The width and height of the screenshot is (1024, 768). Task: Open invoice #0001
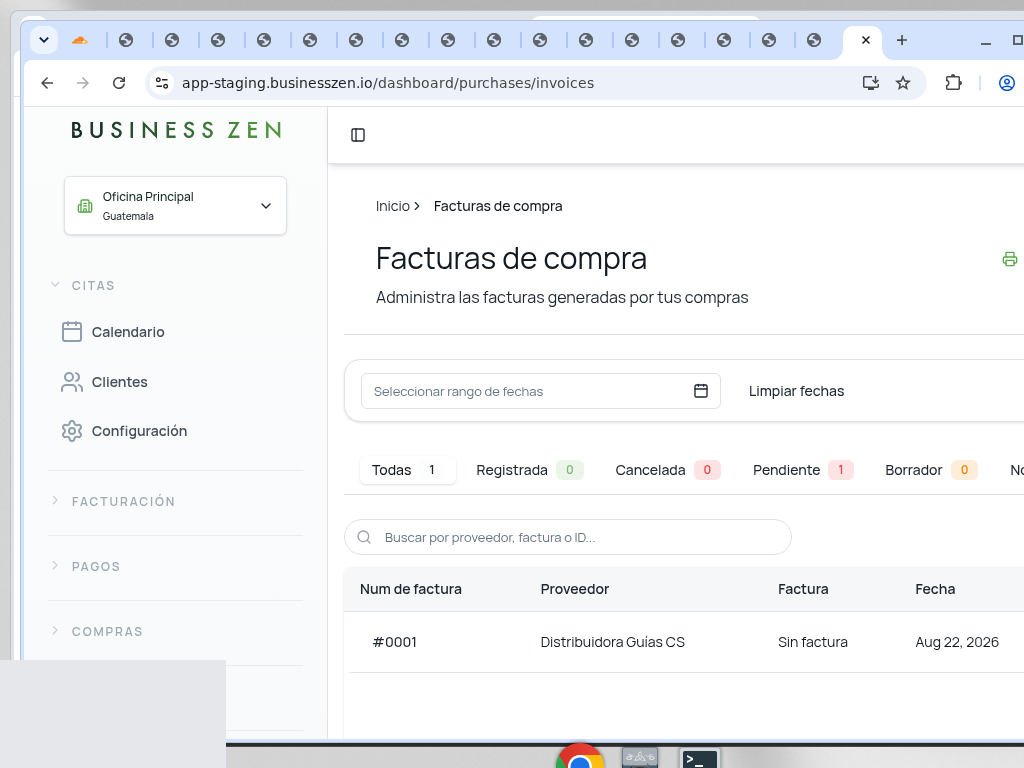pos(394,642)
